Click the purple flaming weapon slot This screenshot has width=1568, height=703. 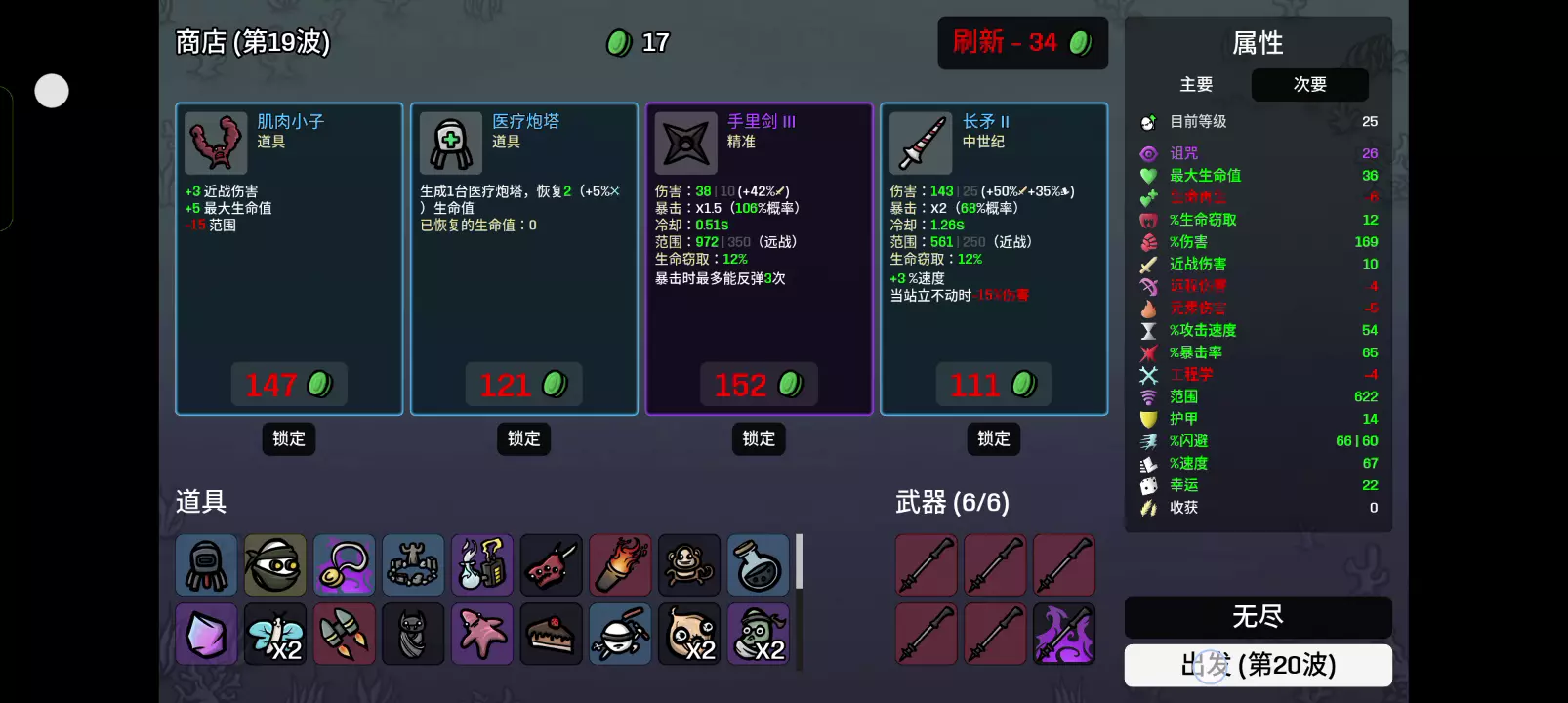point(1064,634)
